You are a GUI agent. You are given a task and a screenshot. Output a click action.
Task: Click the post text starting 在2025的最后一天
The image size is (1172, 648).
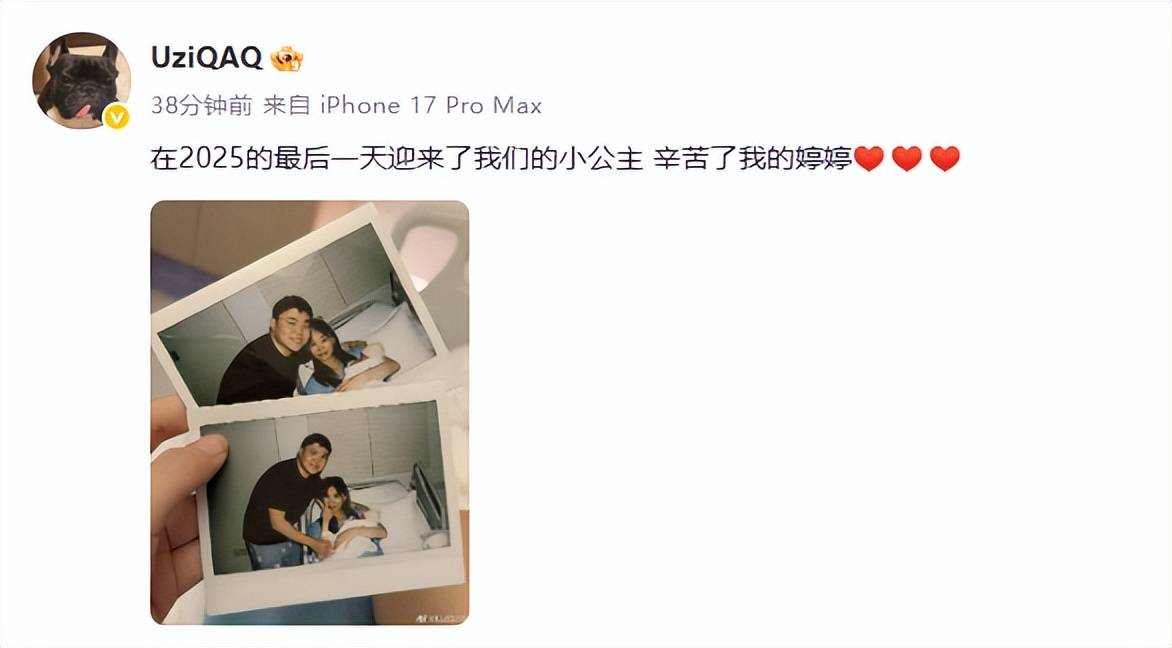click(x=501, y=159)
